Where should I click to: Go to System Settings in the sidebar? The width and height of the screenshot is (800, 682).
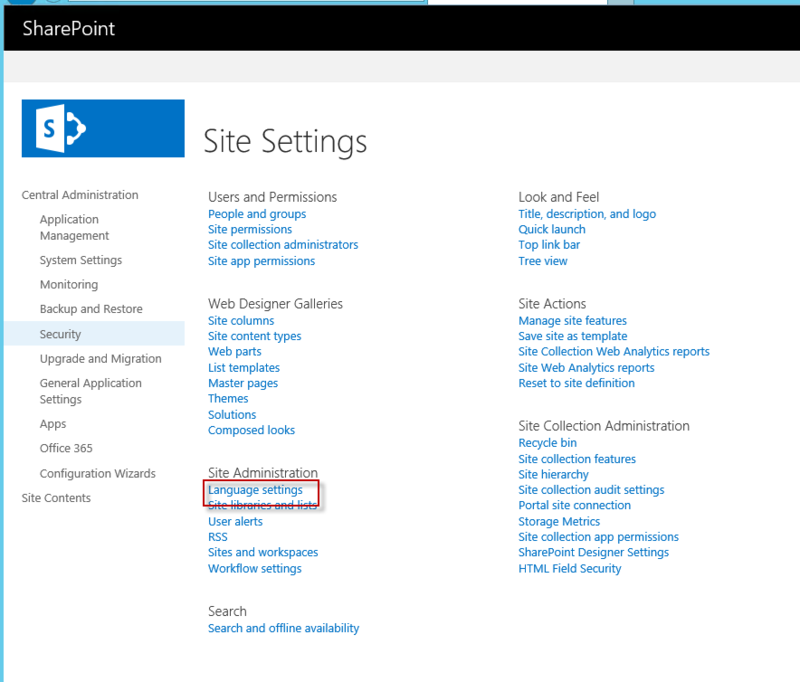coord(81,260)
